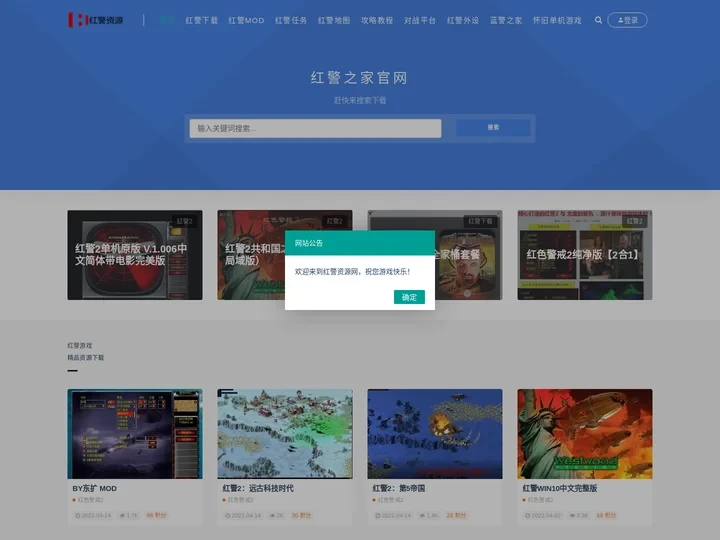Open the 红色警戒2纯净版【2合1】 featured card
The height and width of the screenshot is (540, 720).
click(x=585, y=255)
